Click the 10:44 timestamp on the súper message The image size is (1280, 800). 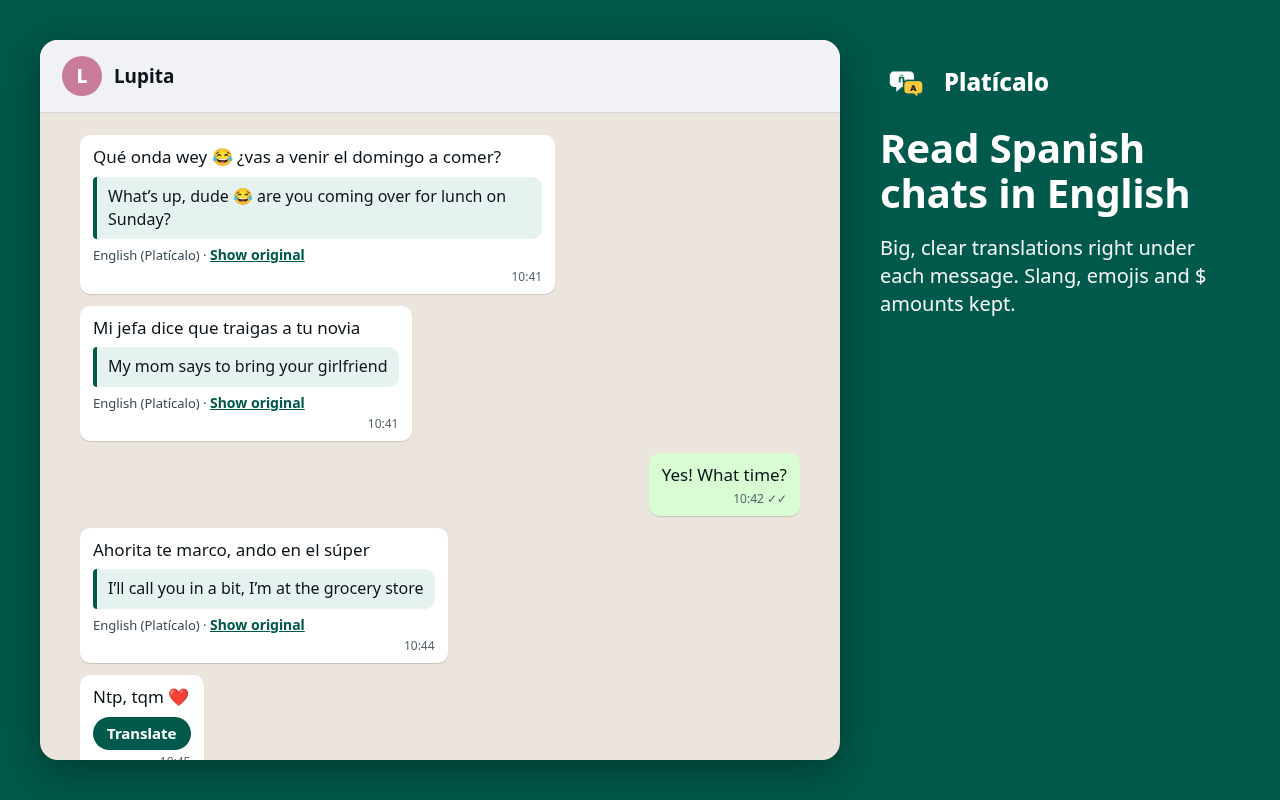click(x=419, y=646)
